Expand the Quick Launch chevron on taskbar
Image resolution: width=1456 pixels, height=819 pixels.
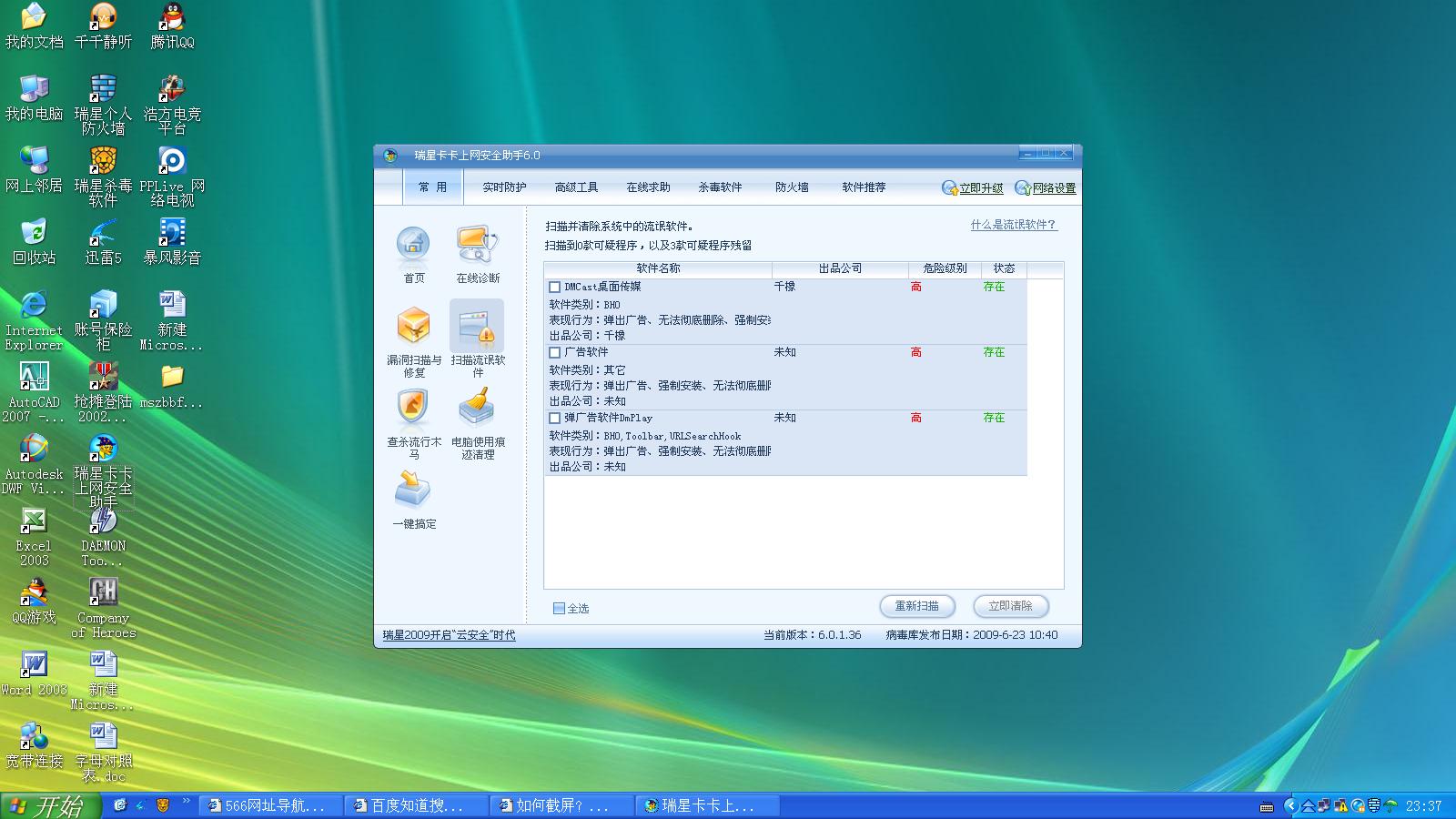click(186, 802)
